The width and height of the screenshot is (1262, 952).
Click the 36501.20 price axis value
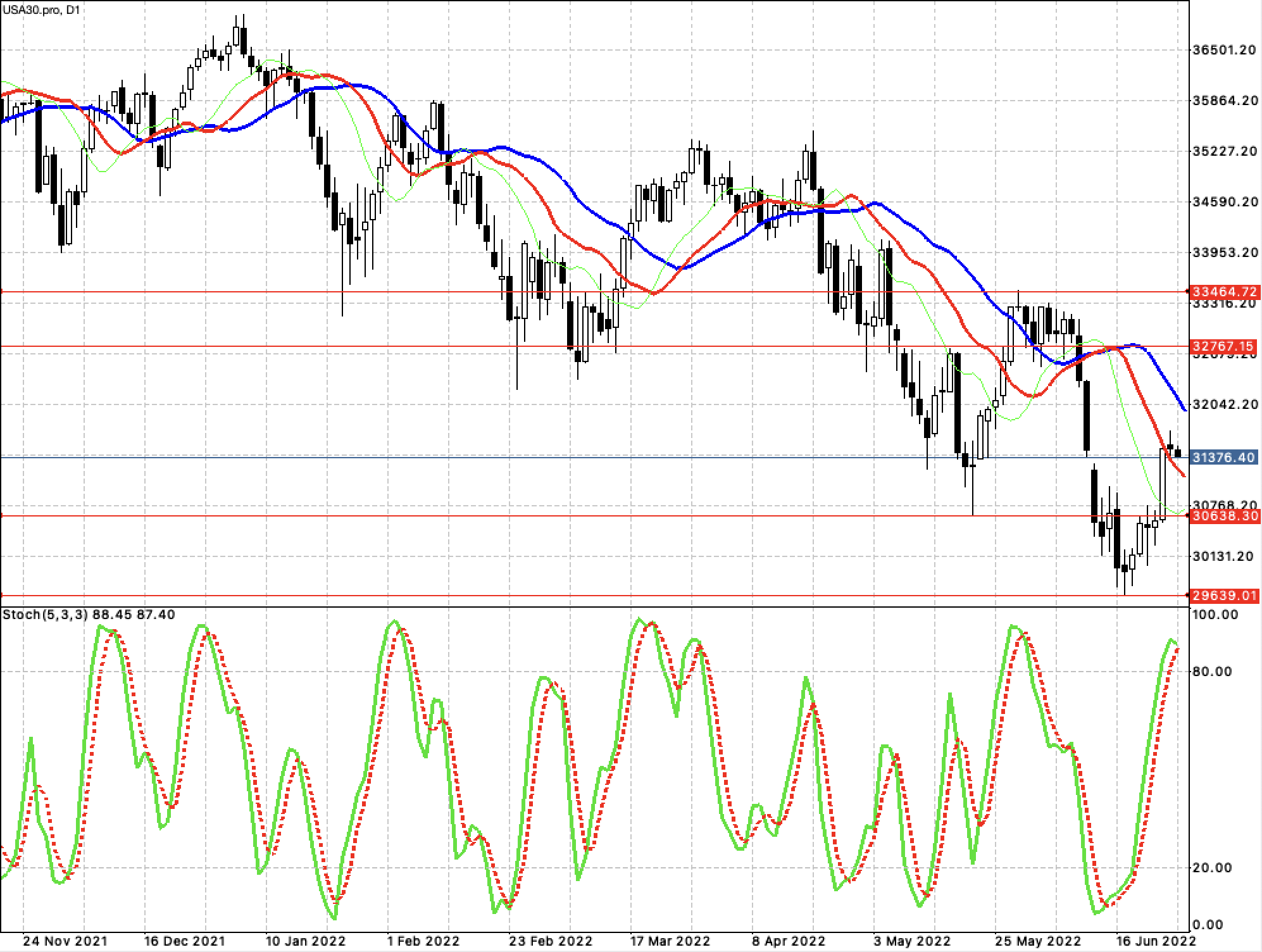(1224, 50)
